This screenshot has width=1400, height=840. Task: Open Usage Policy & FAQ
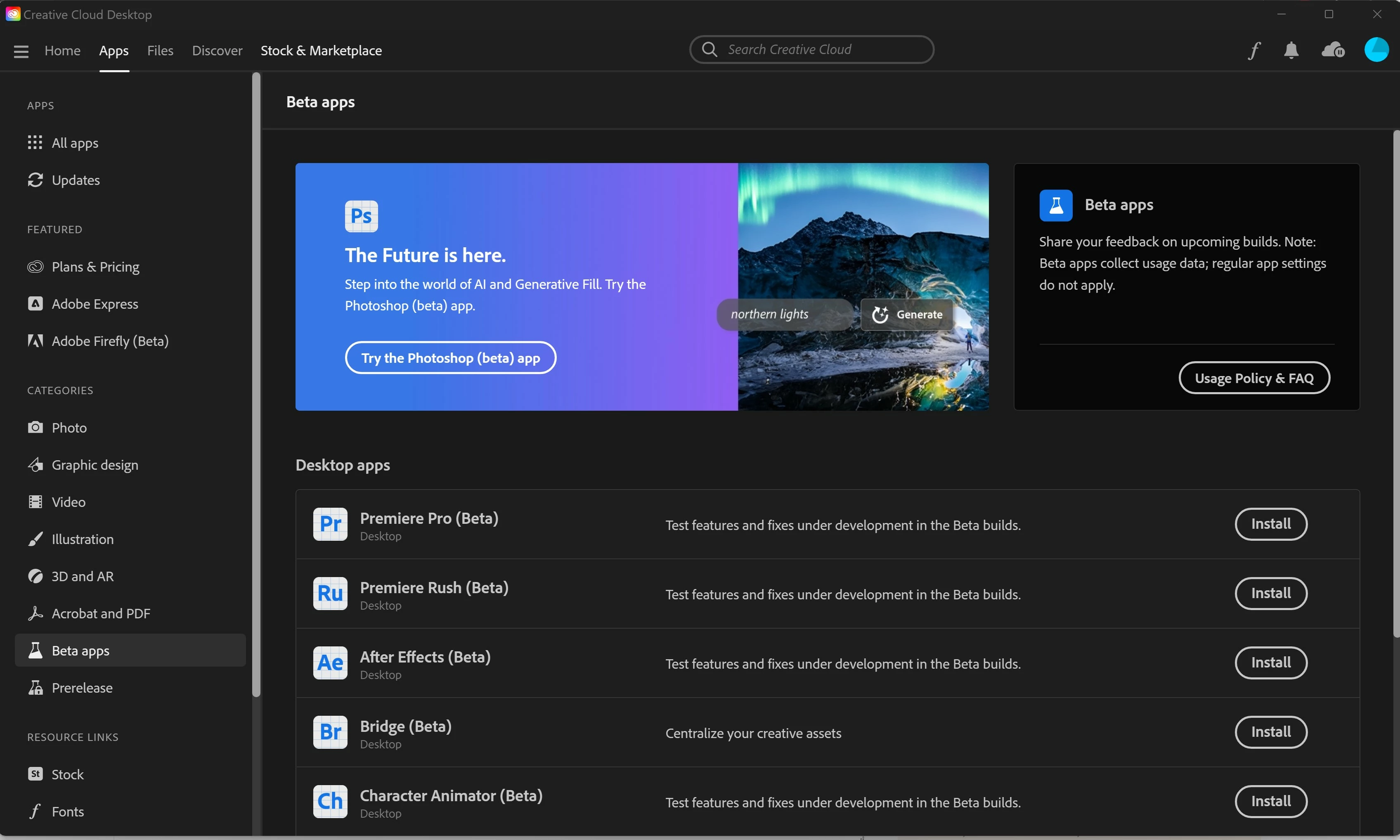(1254, 378)
